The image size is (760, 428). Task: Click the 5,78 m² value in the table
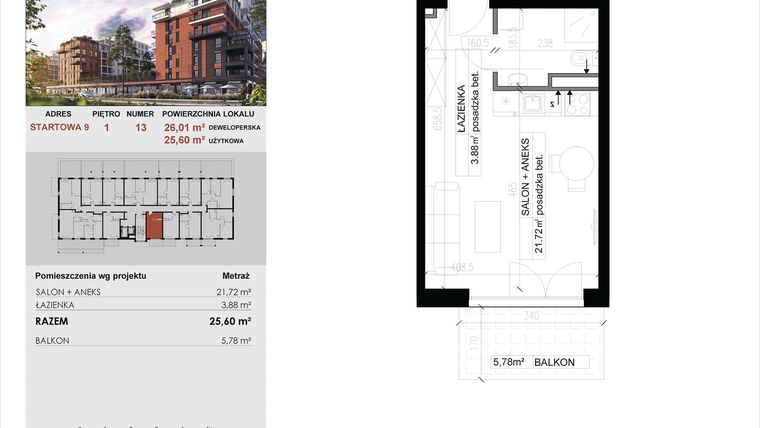click(x=236, y=341)
